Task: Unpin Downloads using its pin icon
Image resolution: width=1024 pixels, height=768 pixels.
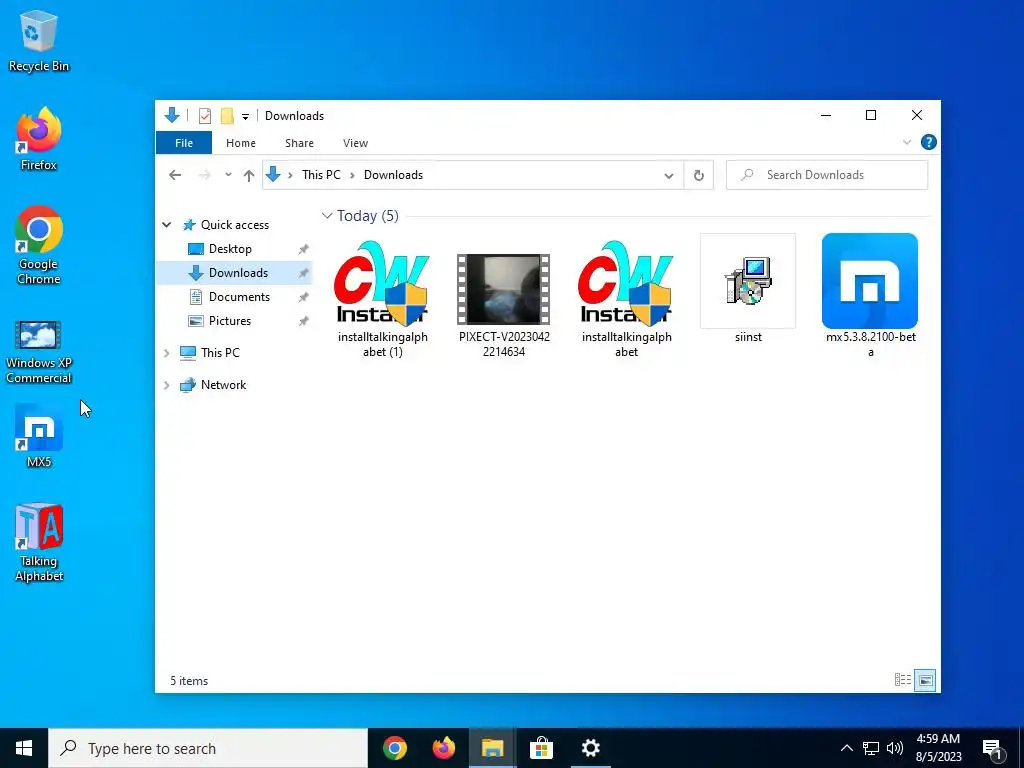Action: [x=303, y=274]
